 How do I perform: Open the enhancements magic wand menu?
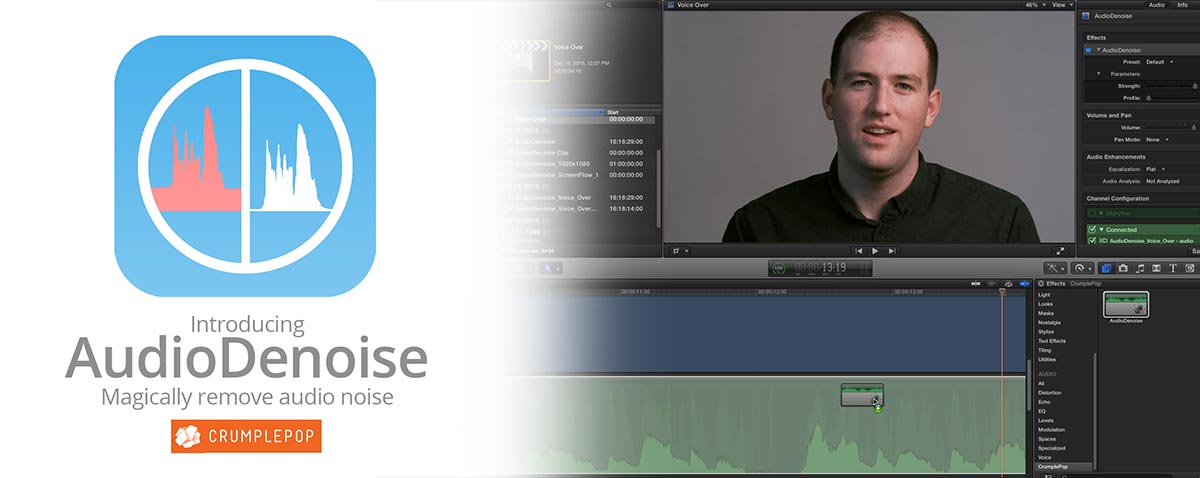(1055, 268)
